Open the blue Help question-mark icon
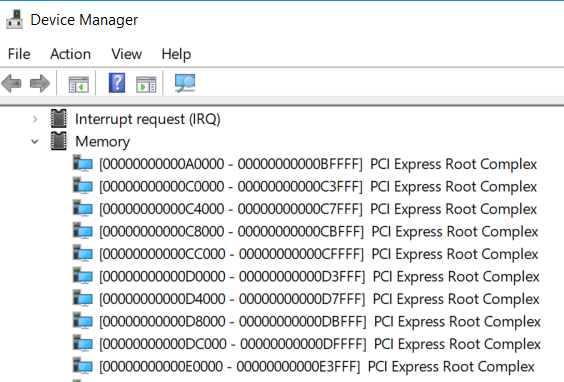This screenshot has width=564, height=382. [117, 83]
